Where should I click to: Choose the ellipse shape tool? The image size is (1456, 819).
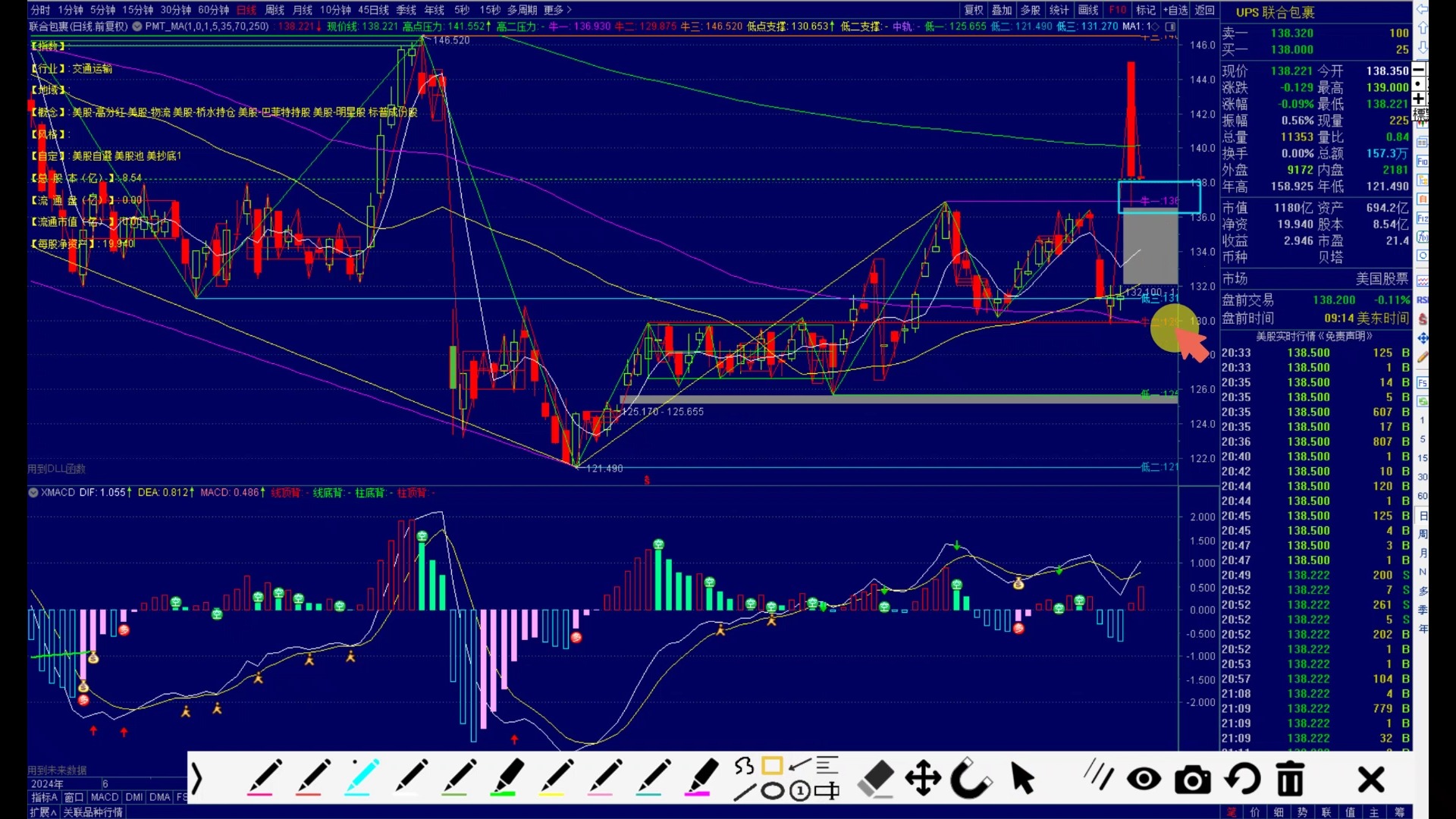[x=772, y=792]
